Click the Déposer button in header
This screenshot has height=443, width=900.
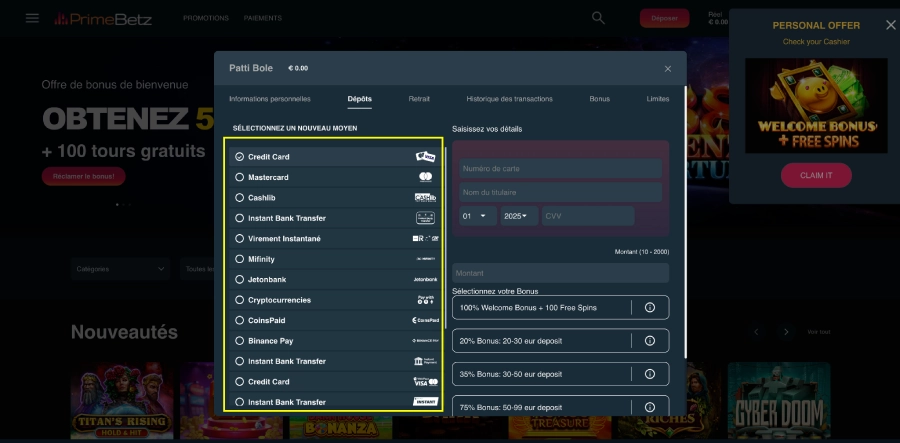pyautogui.click(x=664, y=18)
